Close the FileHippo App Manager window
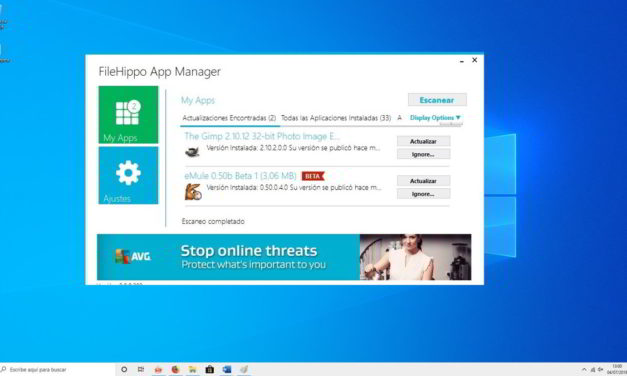Image resolution: width=627 pixels, height=376 pixels. point(475,60)
